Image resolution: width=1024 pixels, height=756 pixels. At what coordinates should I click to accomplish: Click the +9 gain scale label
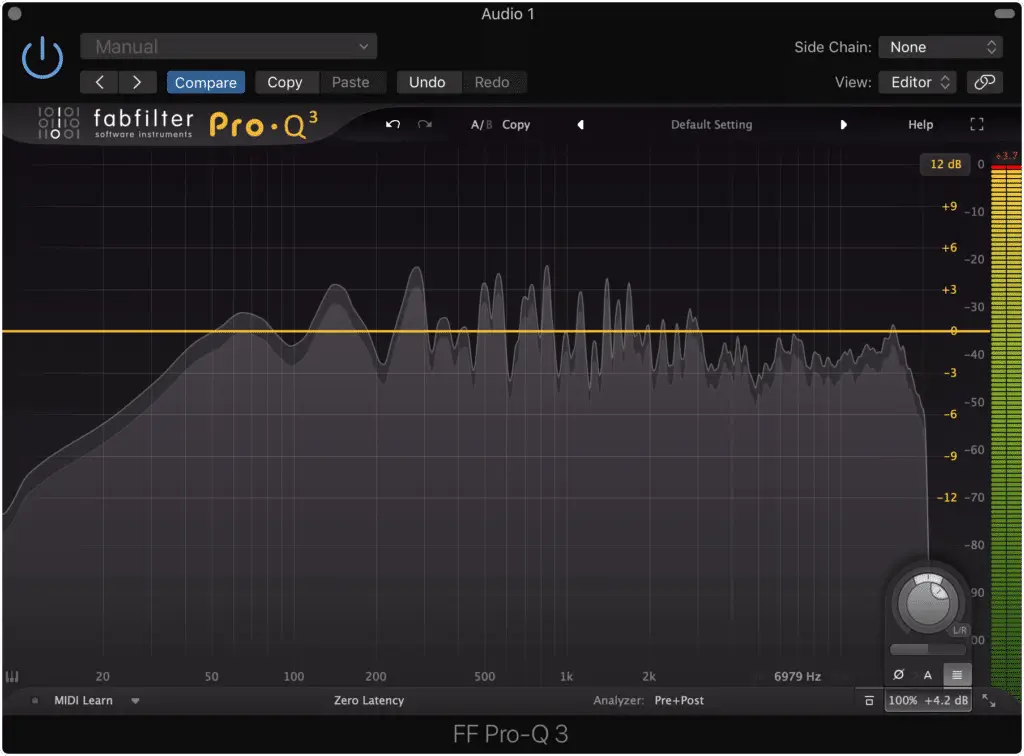949,206
